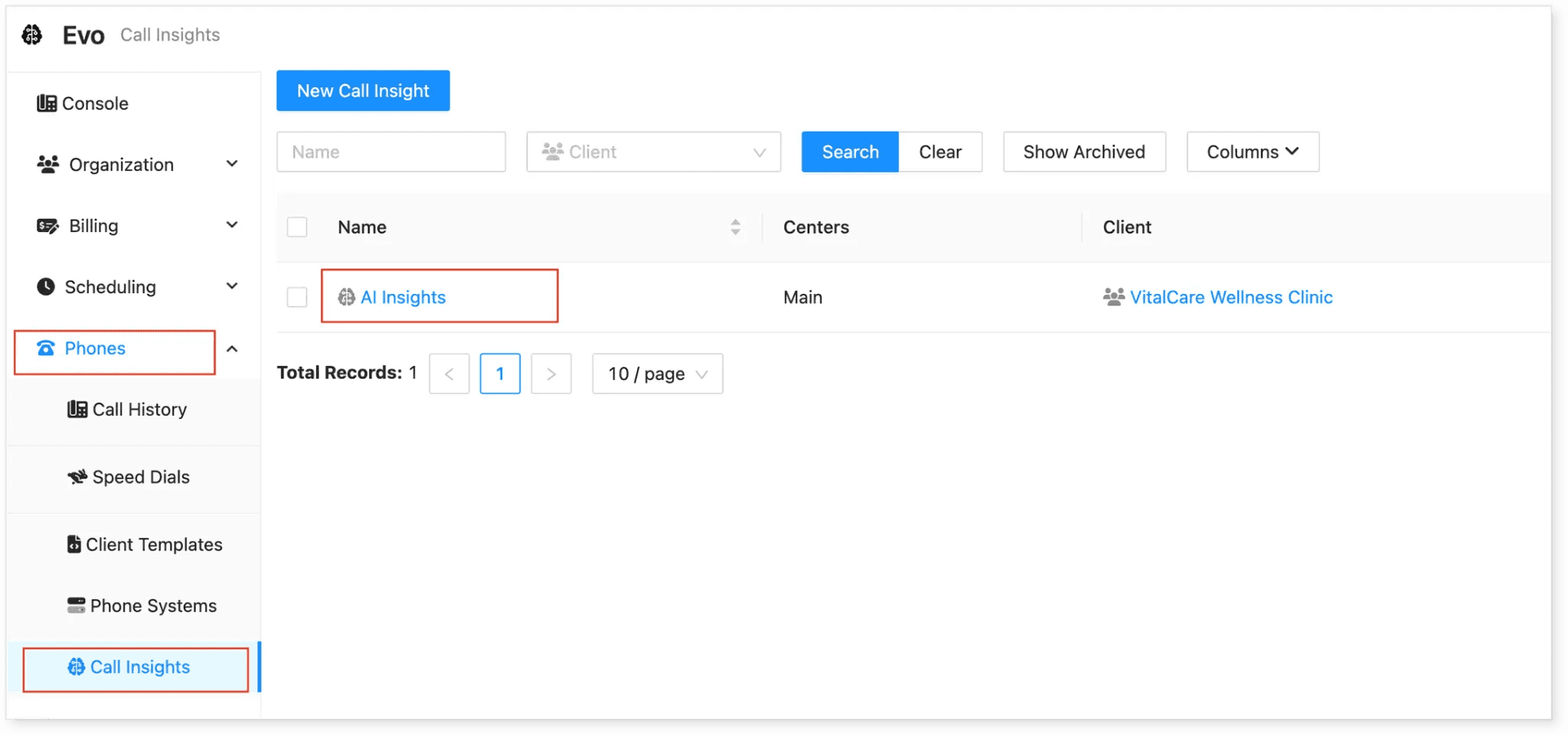The height and width of the screenshot is (735, 1568).
Task: Click the Clear button
Action: 940,152
